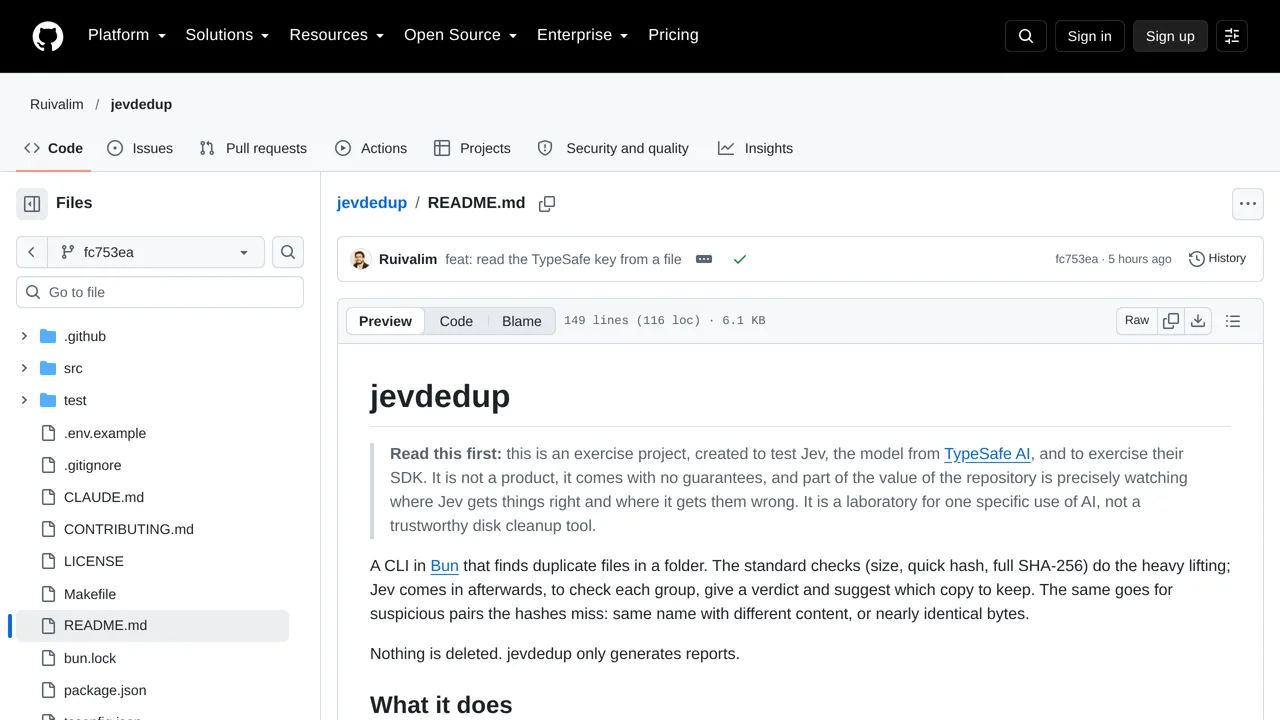The height and width of the screenshot is (720, 1280).
Task: Switch to the Blame view toggle
Action: click(522, 321)
